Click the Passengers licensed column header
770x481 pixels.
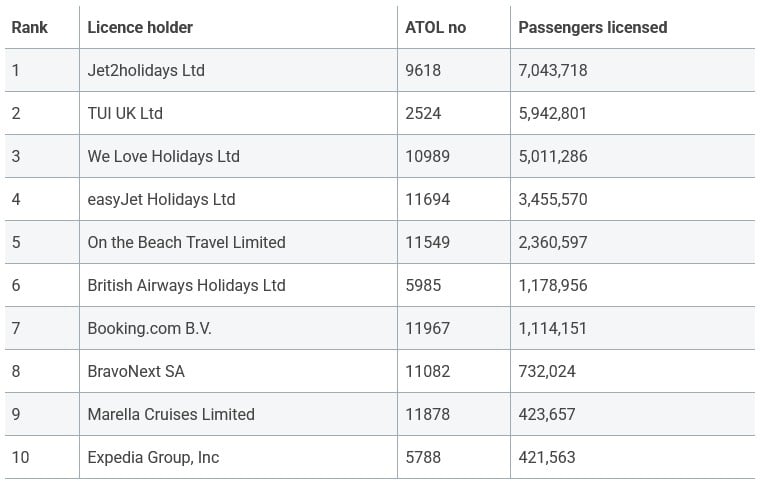click(592, 27)
